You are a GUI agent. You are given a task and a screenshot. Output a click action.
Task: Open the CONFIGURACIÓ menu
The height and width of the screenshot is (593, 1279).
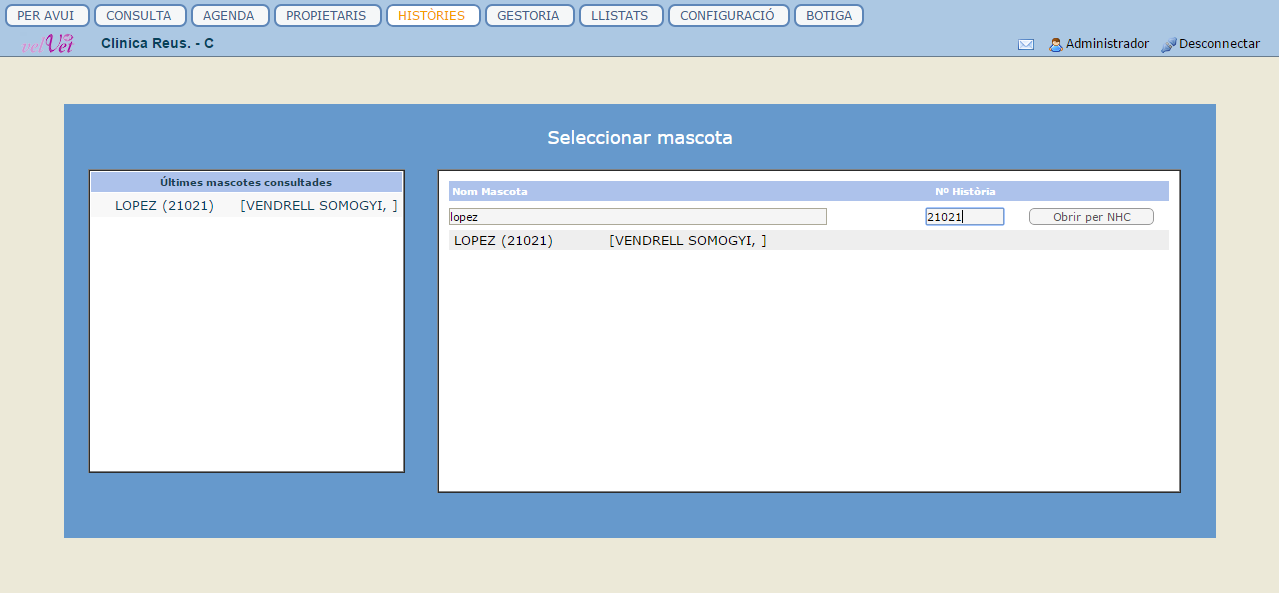[727, 16]
